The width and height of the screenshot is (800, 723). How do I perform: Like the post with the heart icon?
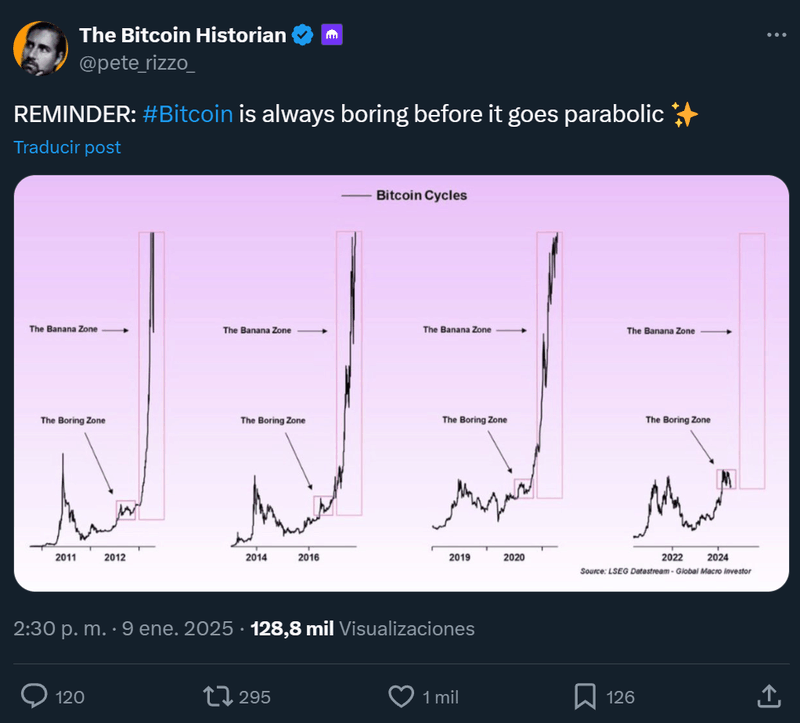401,696
